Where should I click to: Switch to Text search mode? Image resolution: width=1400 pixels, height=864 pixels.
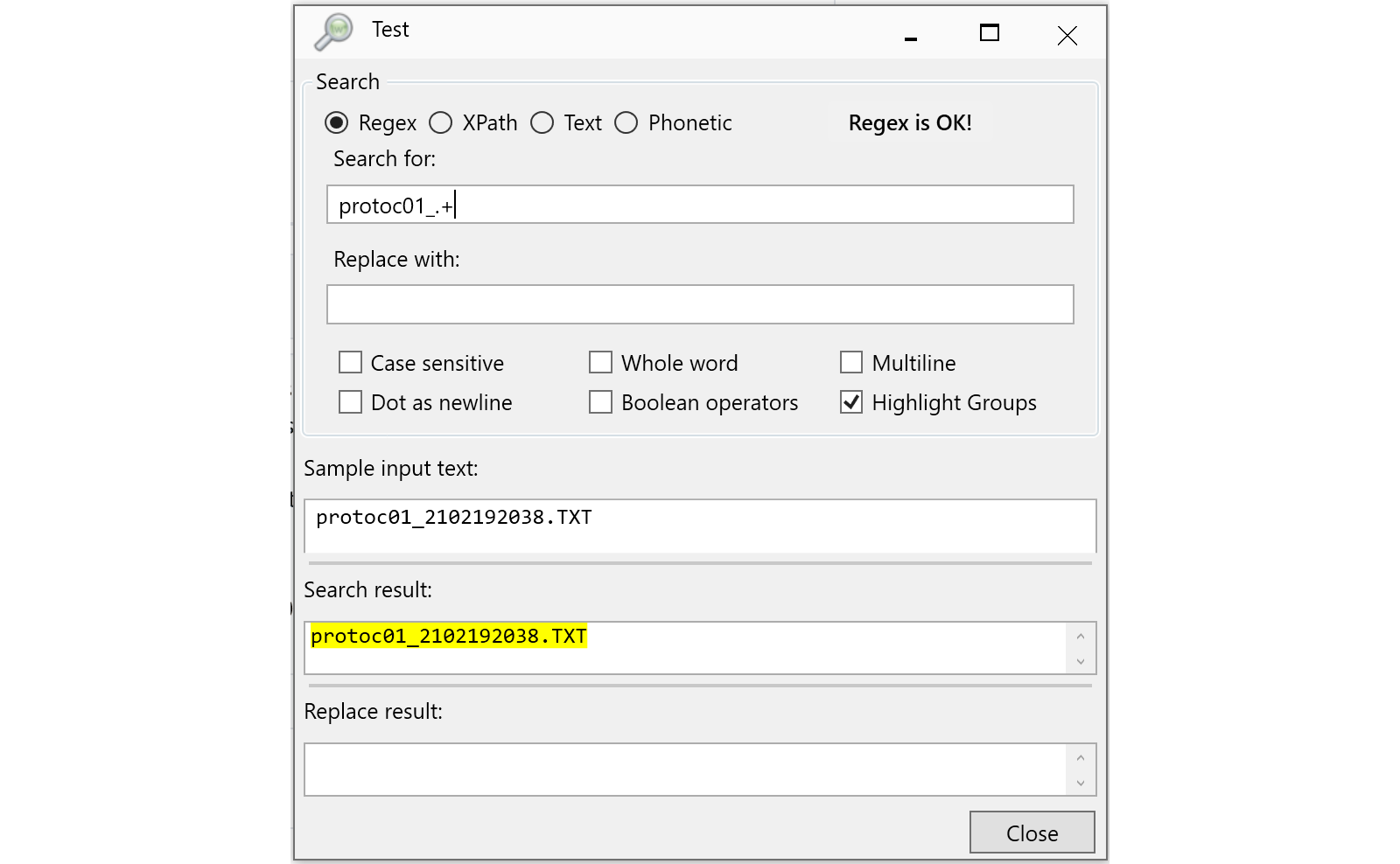click(x=542, y=123)
